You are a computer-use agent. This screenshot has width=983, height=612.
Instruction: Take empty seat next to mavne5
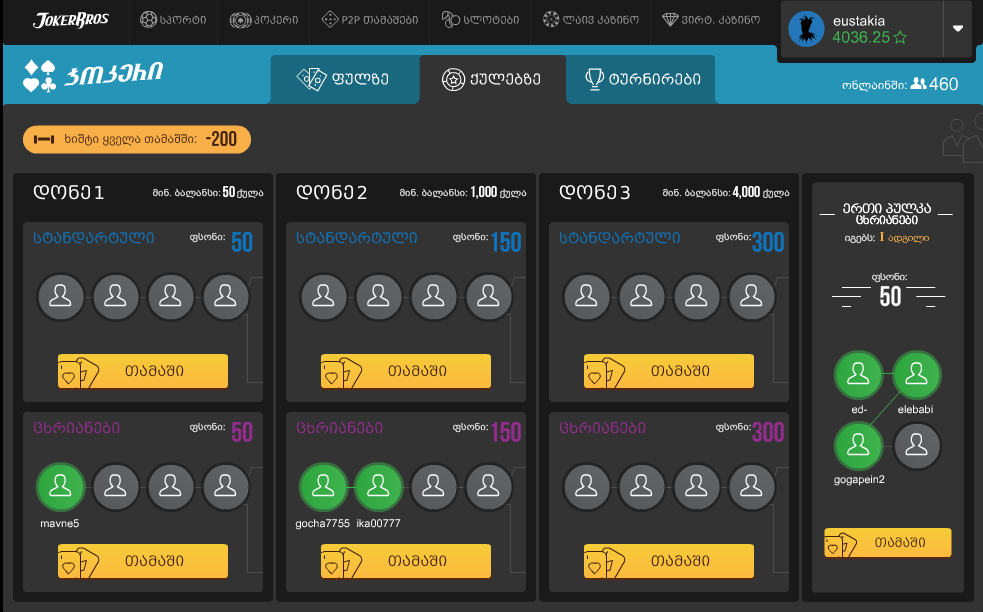(x=115, y=486)
